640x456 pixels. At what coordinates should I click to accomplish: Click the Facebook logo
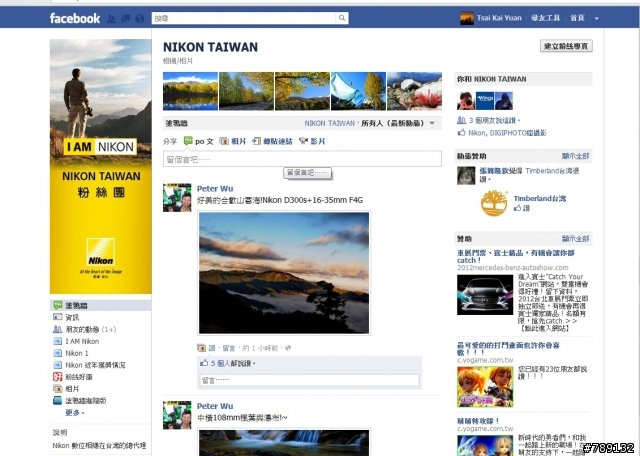tap(75, 18)
